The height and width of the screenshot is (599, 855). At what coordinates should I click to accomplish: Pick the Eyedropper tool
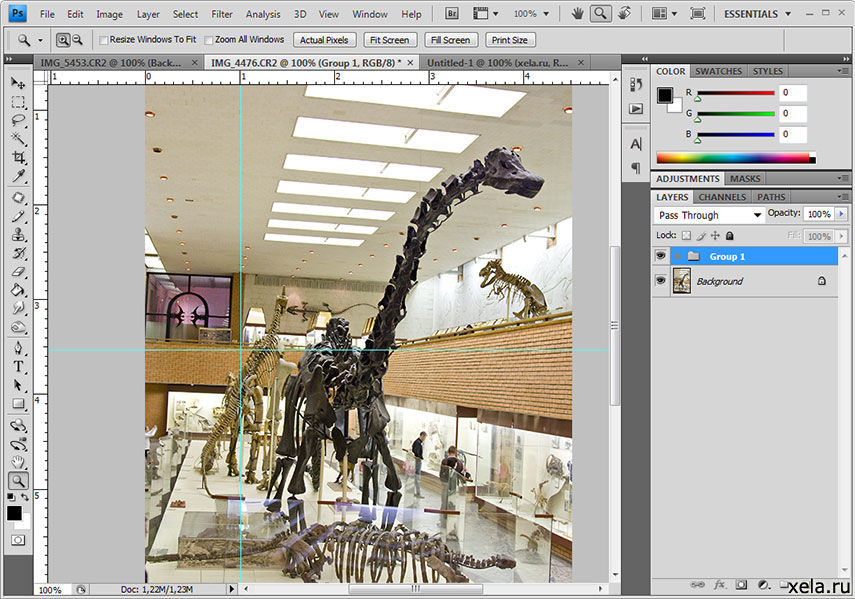click(18, 177)
